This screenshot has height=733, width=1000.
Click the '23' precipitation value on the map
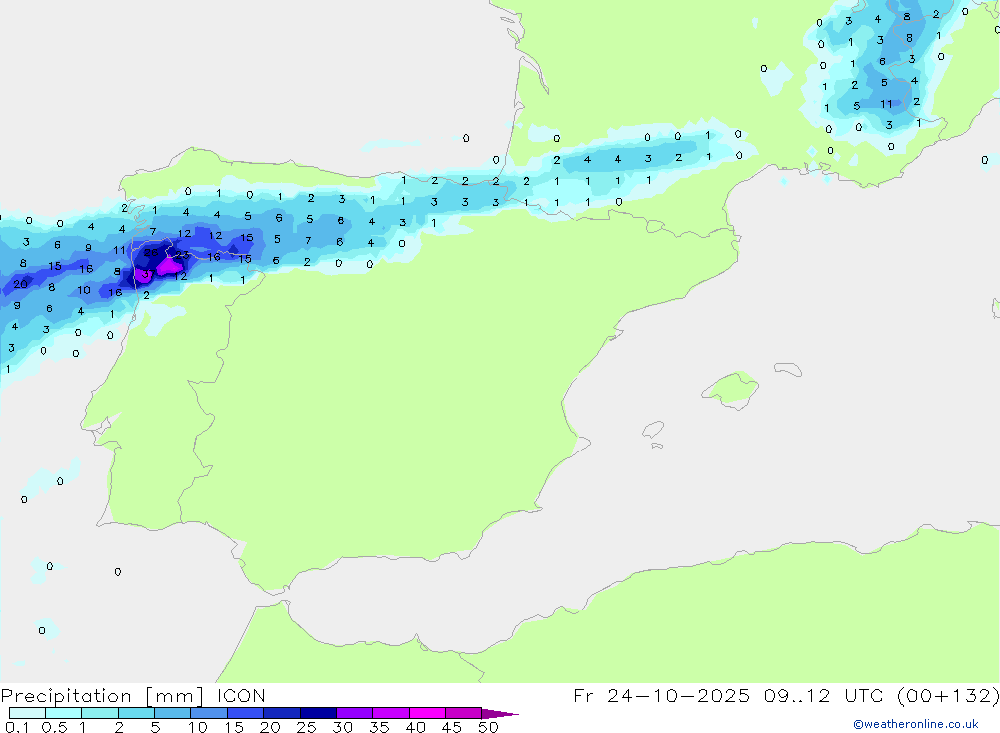[x=182, y=255]
